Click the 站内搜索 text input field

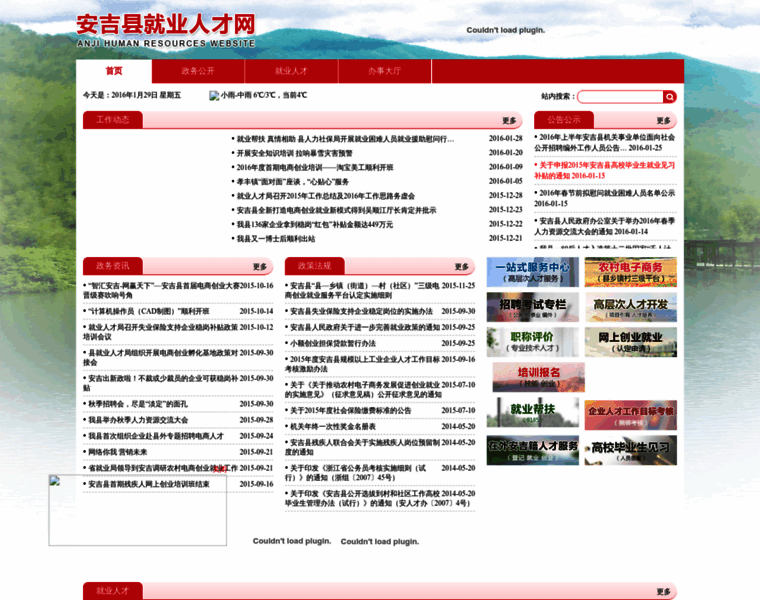point(620,97)
